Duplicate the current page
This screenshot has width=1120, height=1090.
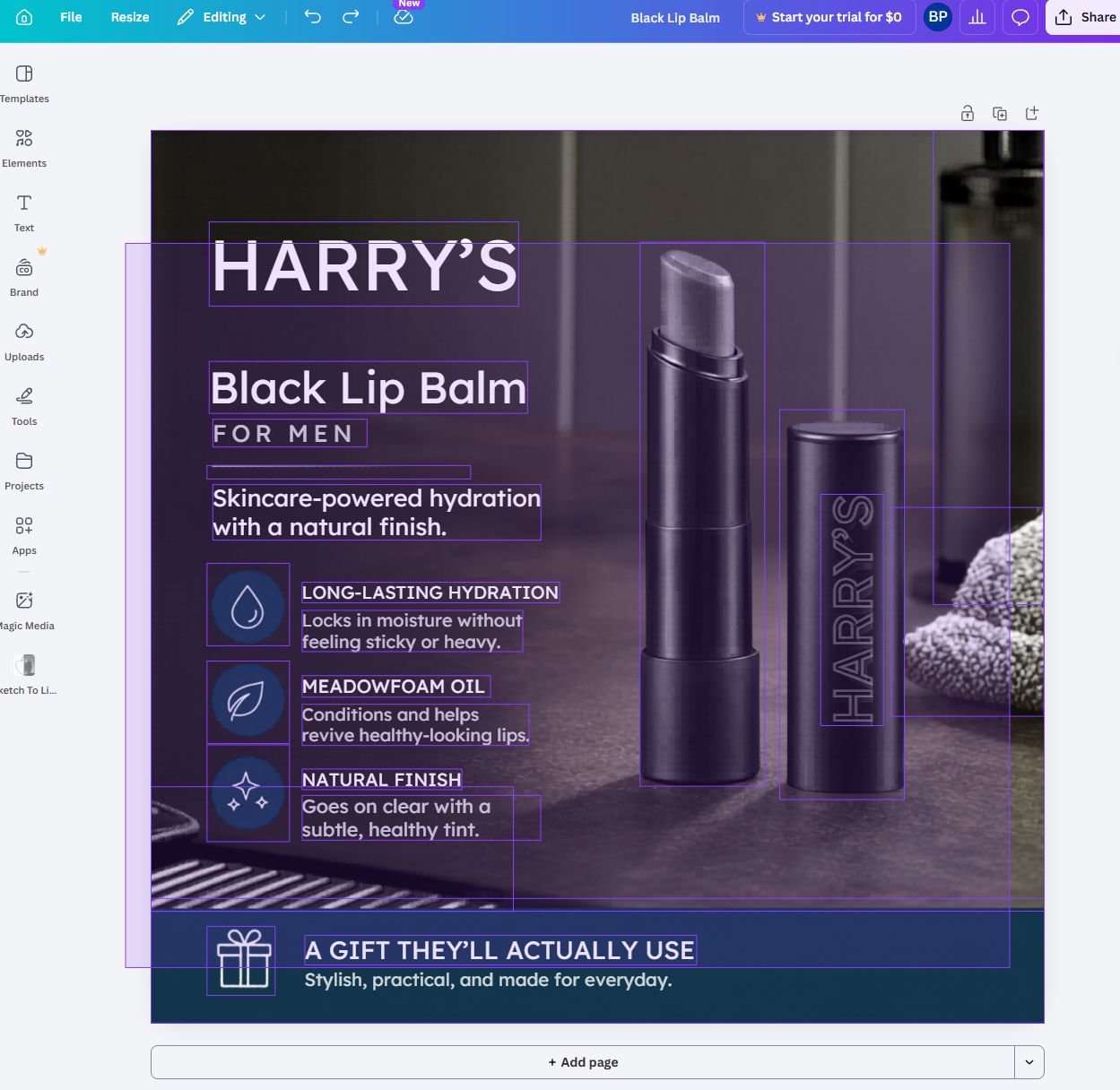999,113
